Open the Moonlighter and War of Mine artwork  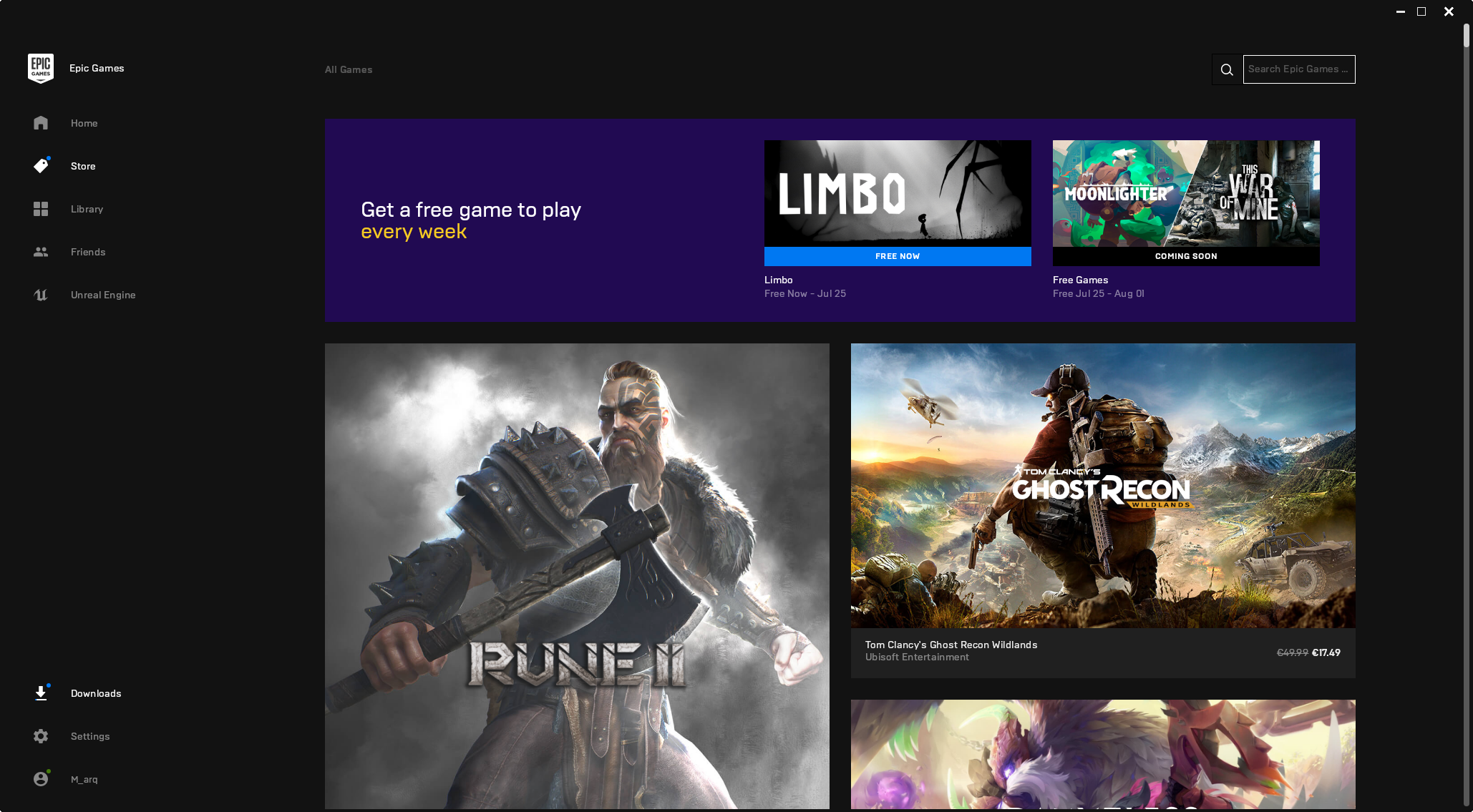pyautogui.click(x=1186, y=193)
